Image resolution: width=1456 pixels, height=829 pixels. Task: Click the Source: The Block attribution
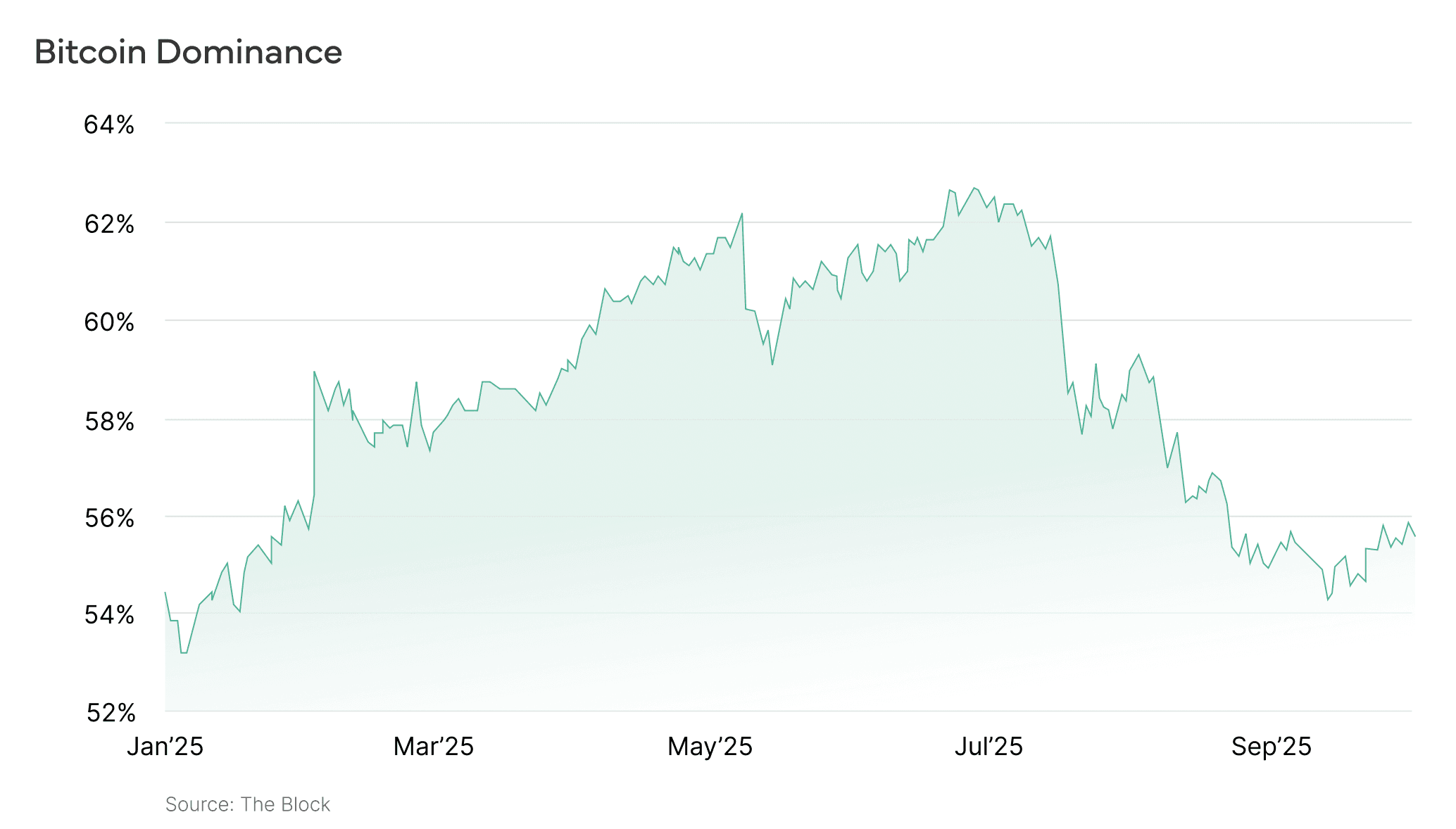[247, 804]
